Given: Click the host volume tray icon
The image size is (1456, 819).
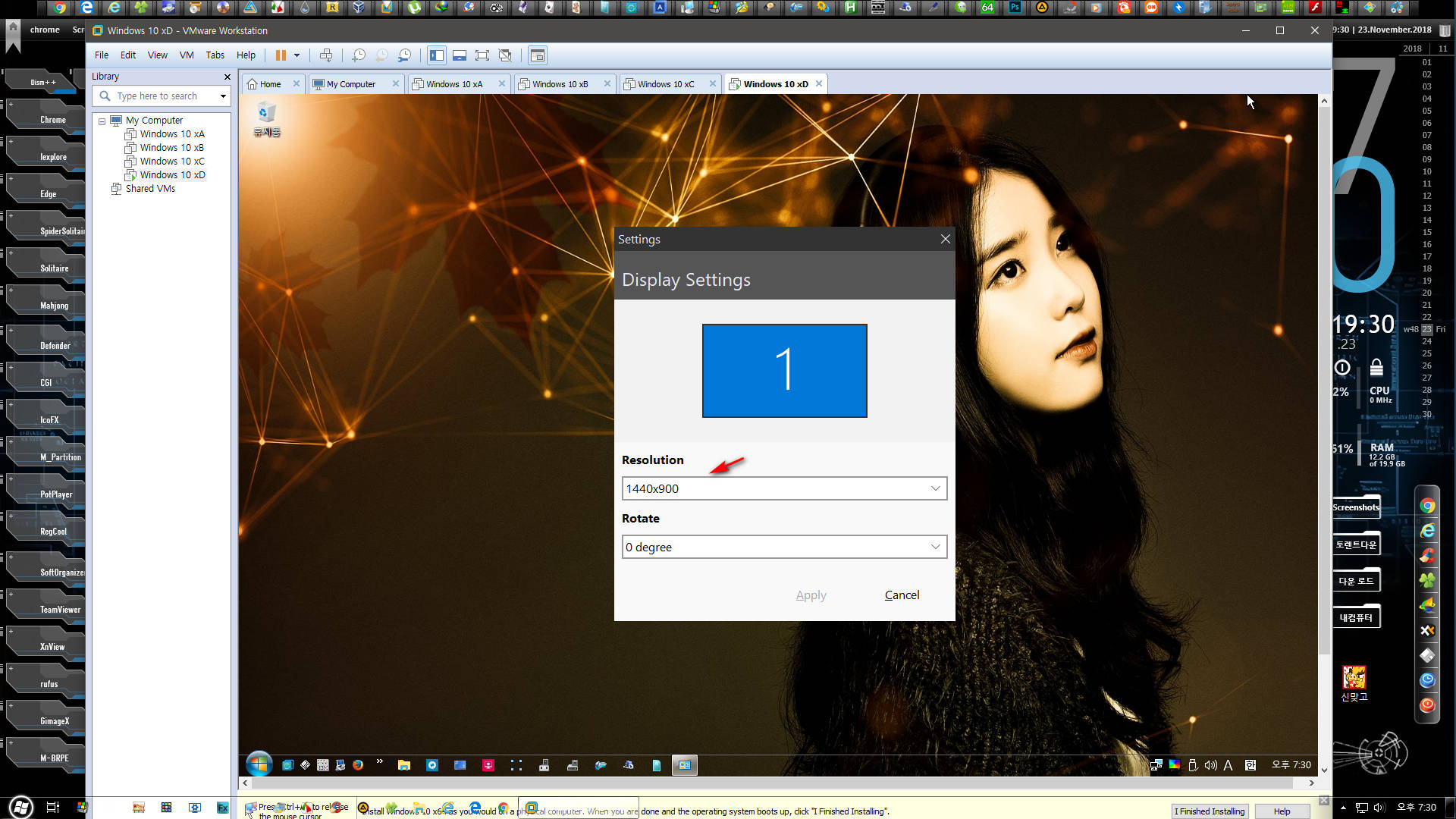Looking at the screenshot, I should click(x=1379, y=808).
